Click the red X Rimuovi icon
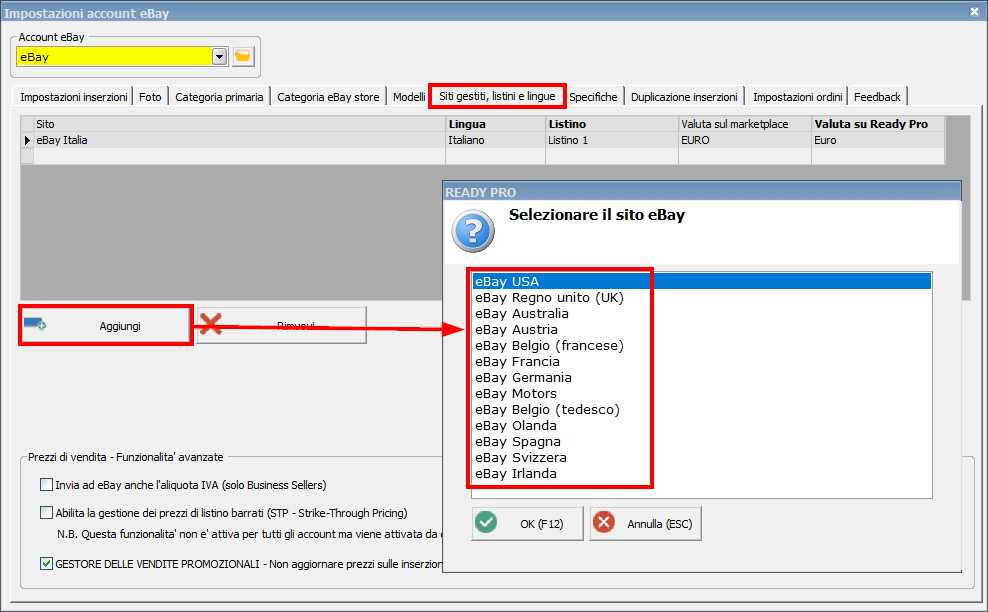988x612 pixels. (x=210, y=324)
